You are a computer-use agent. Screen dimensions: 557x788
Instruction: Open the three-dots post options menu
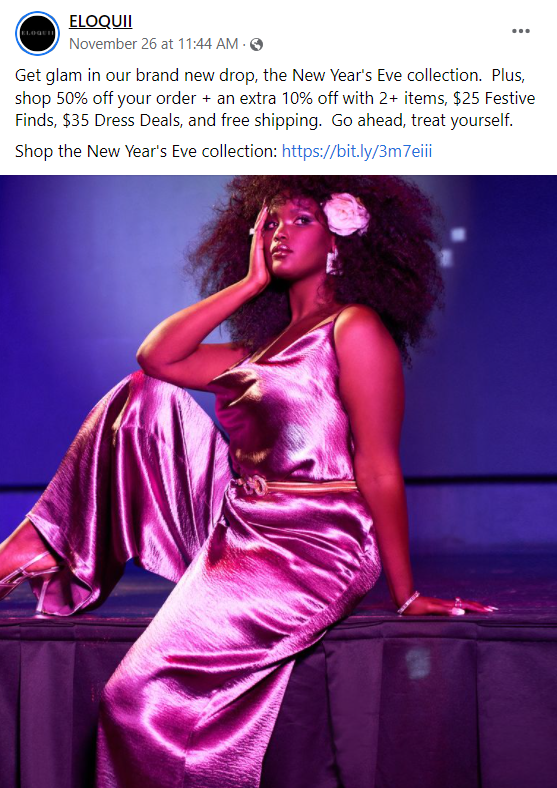521,31
